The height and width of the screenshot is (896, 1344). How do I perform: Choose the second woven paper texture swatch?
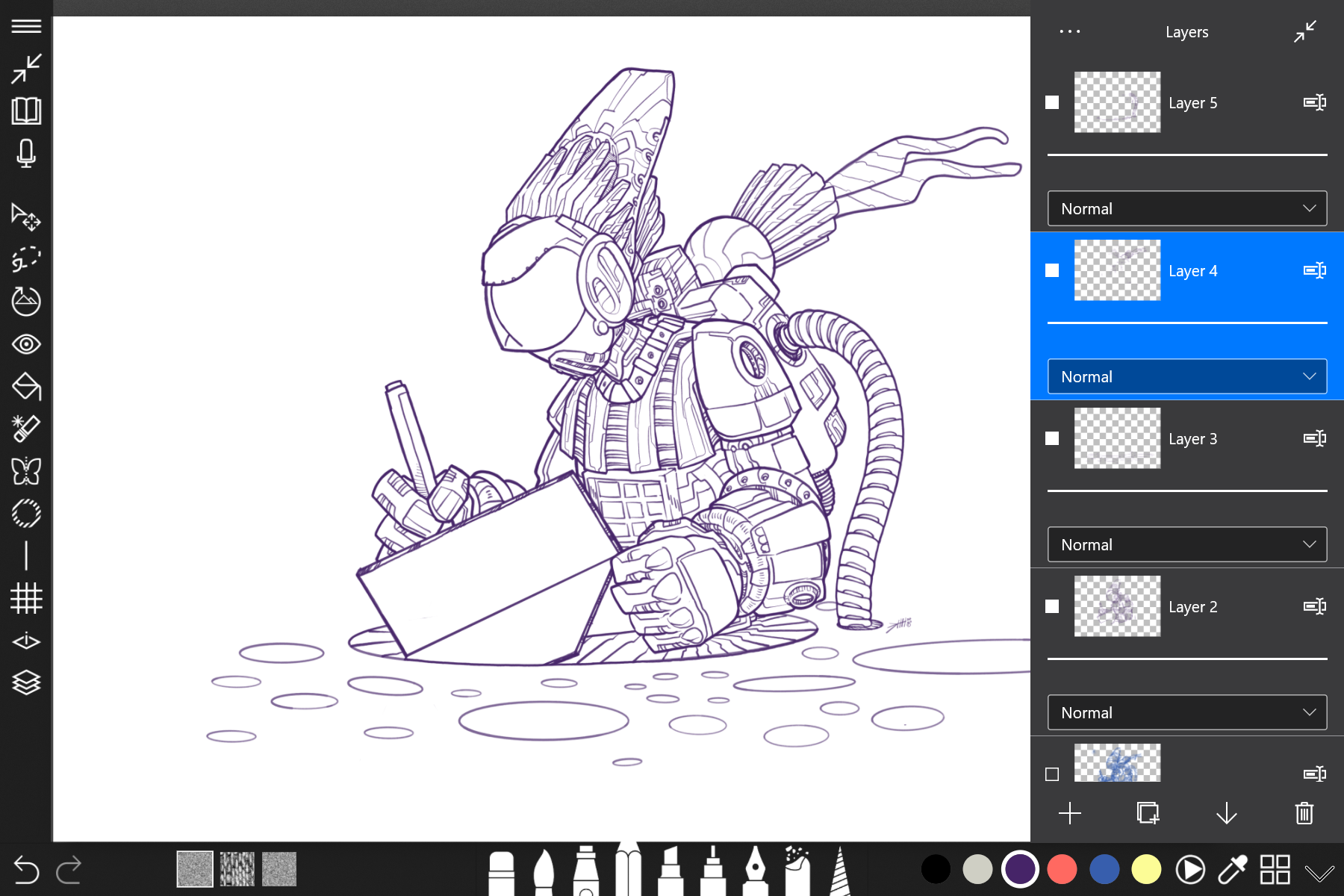237,869
